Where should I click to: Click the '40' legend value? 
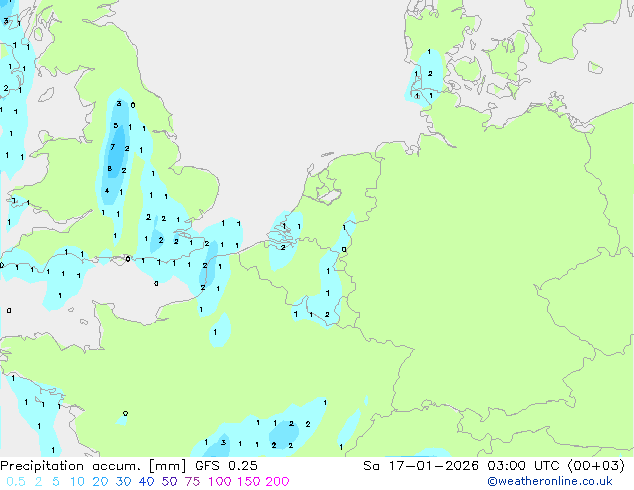click(x=146, y=482)
